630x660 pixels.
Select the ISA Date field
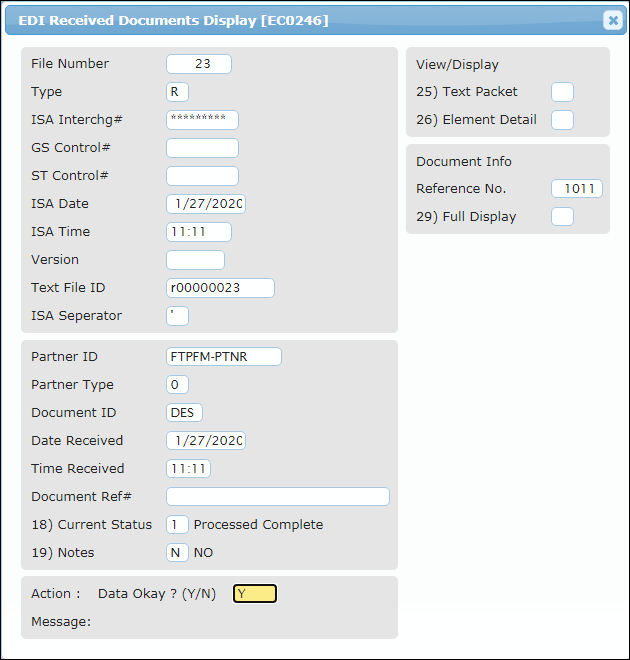(x=206, y=204)
